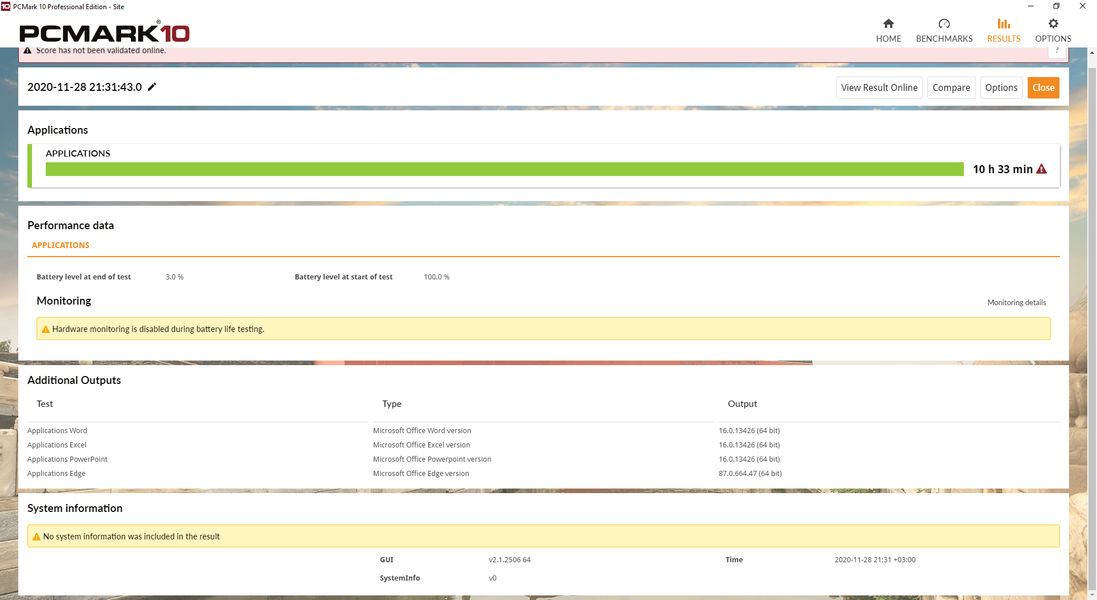The image size is (1097, 600).
Task: Click the Time value 2020-11-28 21:31 +03:00
Action: point(875,560)
